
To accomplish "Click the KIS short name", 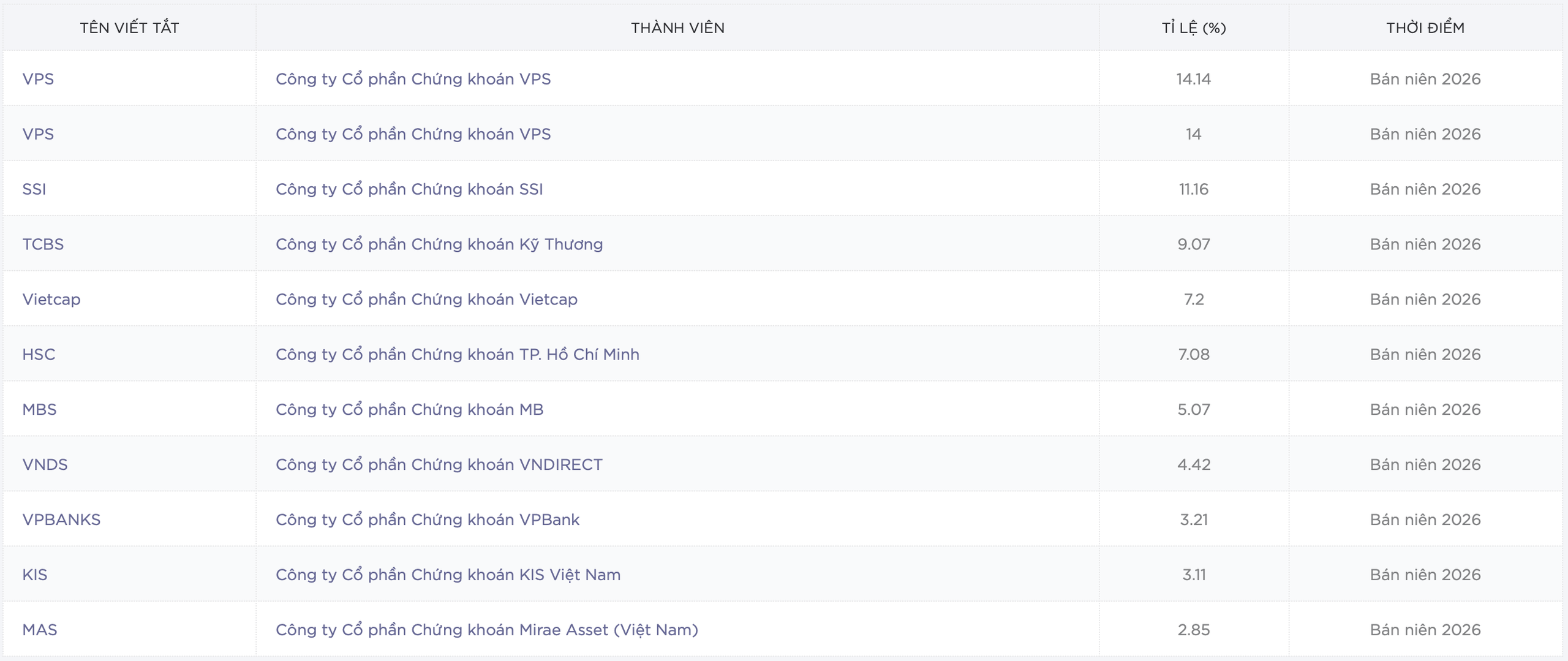I will pyautogui.click(x=35, y=575).
